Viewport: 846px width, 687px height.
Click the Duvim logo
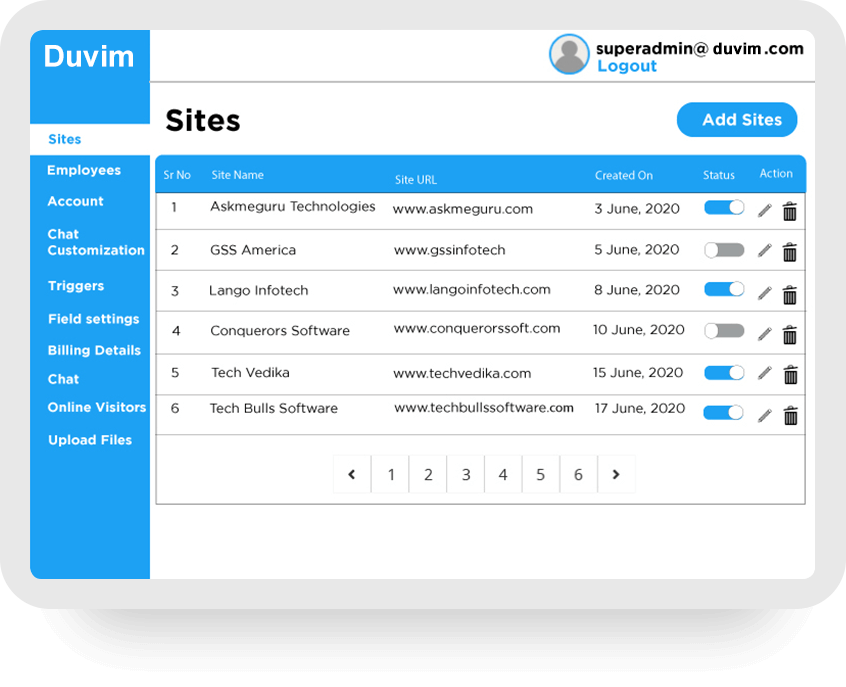coord(89,56)
